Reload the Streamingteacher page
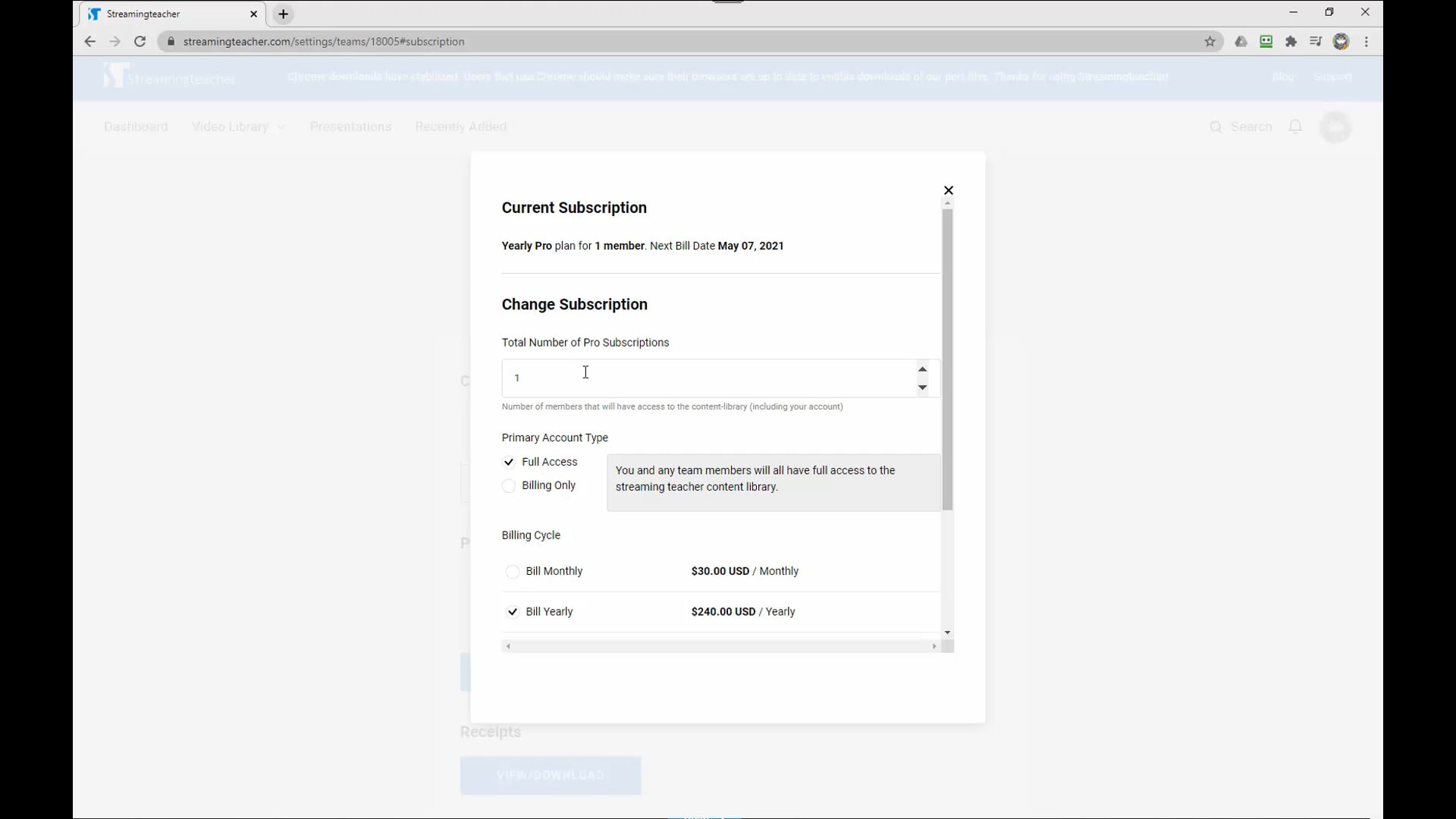Image resolution: width=1456 pixels, height=819 pixels. click(x=140, y=42)
